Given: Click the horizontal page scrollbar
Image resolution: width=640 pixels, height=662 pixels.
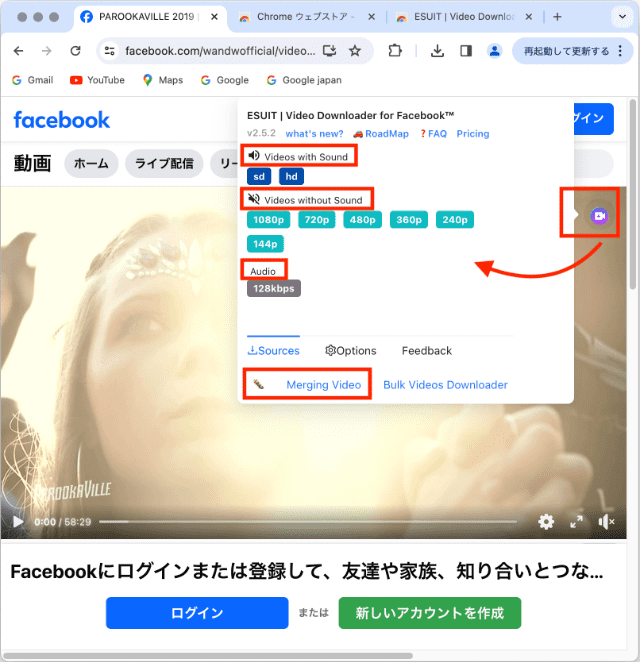Looking at the screenshot, I should point(207,656).
